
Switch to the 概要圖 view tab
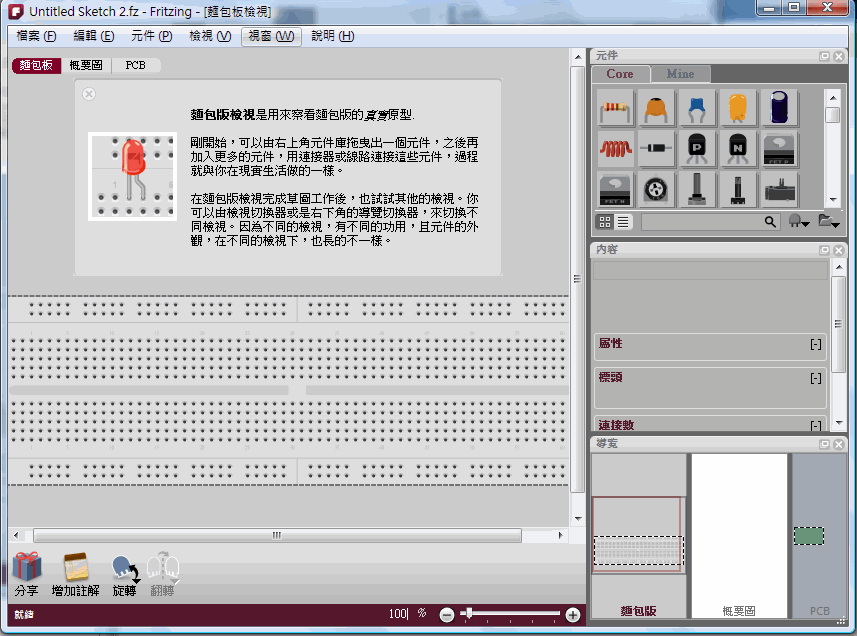pos(86,65)
